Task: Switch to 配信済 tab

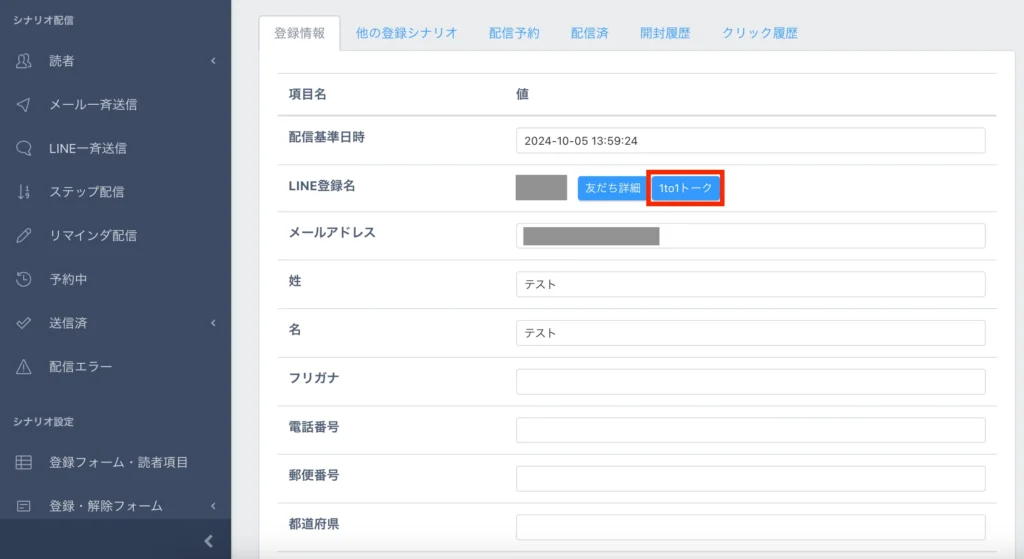Action: (589, 33)
